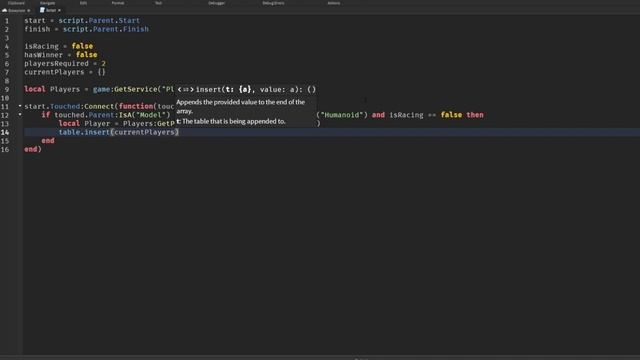Image resolution: width=640 pixels, height=360 pixels.
Task: Click 'local Player' on line 13
Action: point(84,124)
